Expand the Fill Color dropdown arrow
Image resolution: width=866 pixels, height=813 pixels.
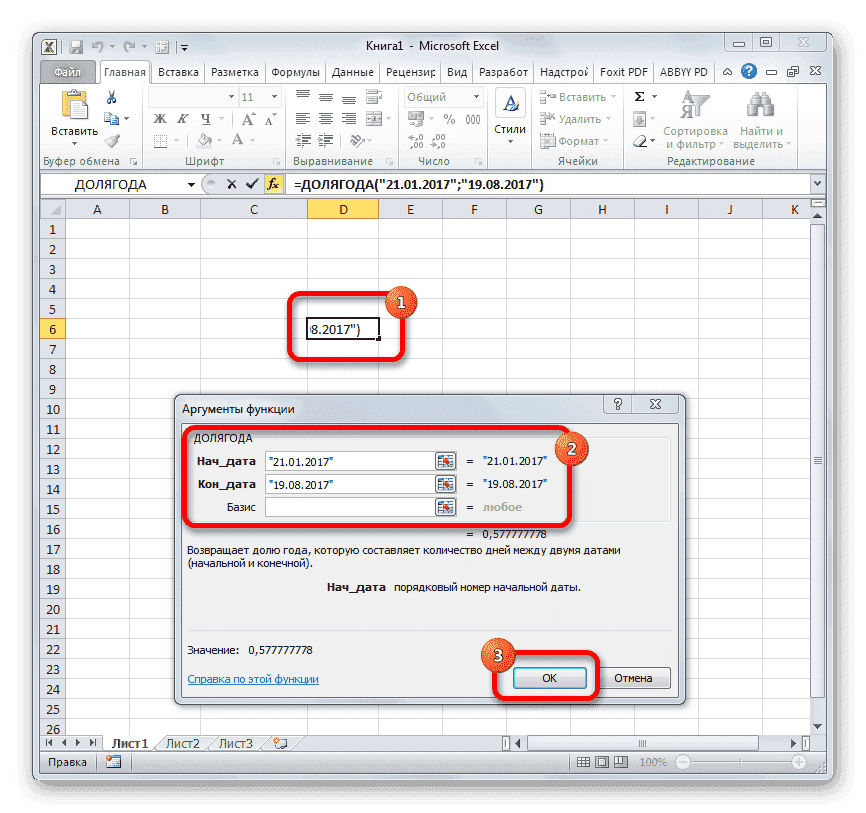(x=221, y=139)
